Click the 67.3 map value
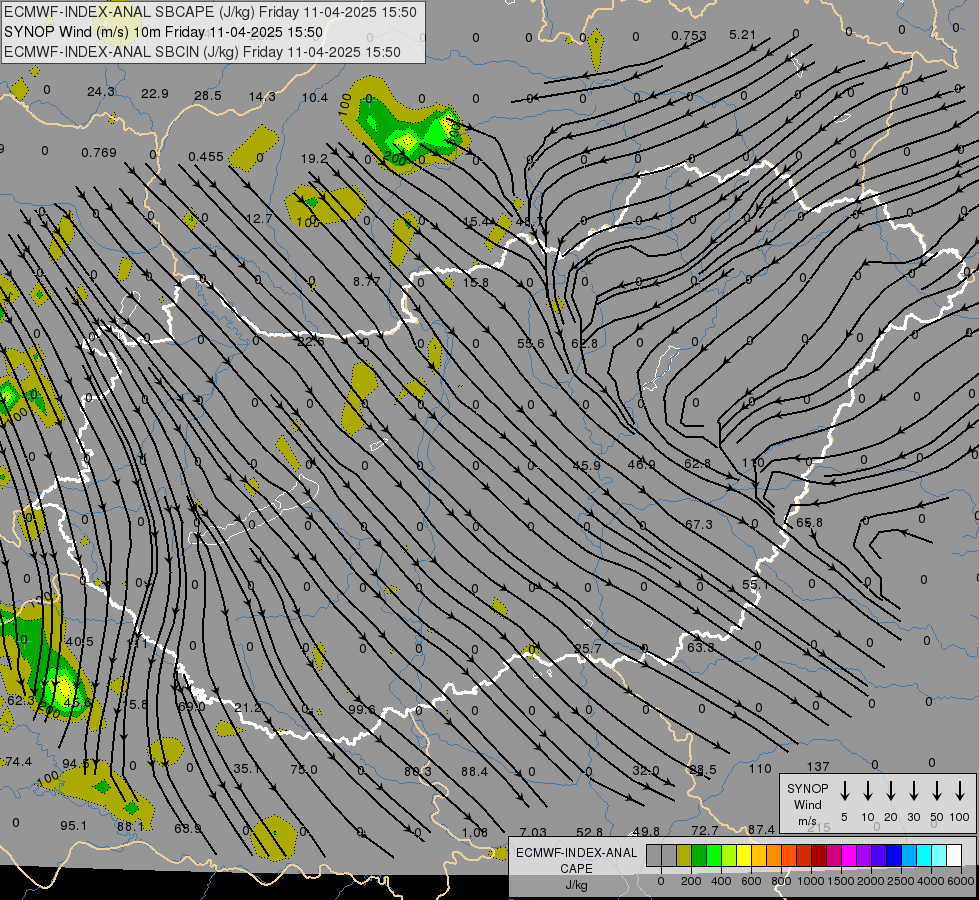 [x=699, y=525]
